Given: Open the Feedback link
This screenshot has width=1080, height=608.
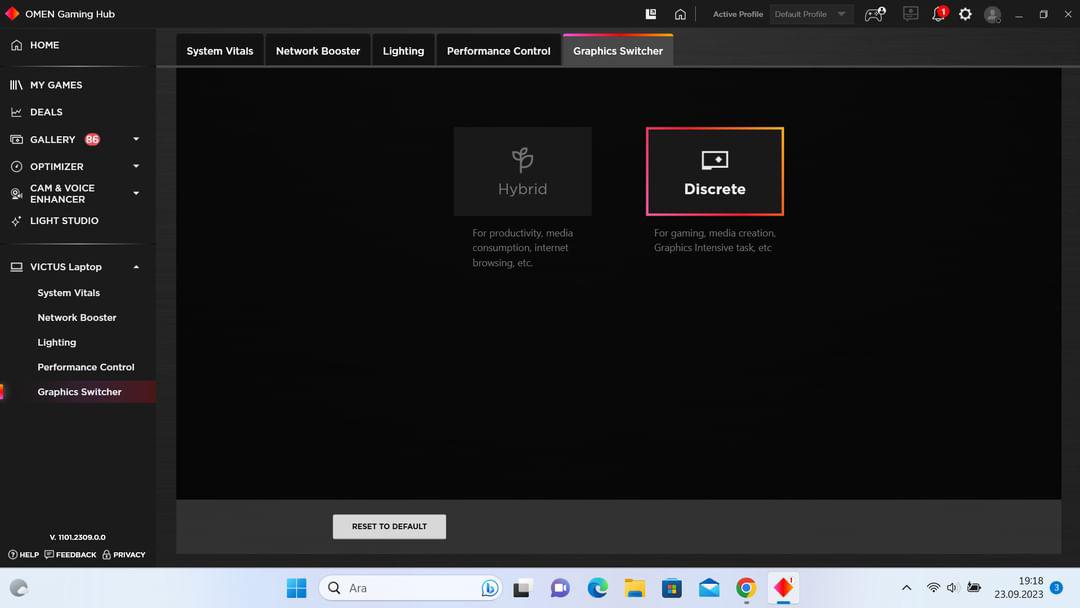Looking at the screenshot, I should tap(70, 554).
